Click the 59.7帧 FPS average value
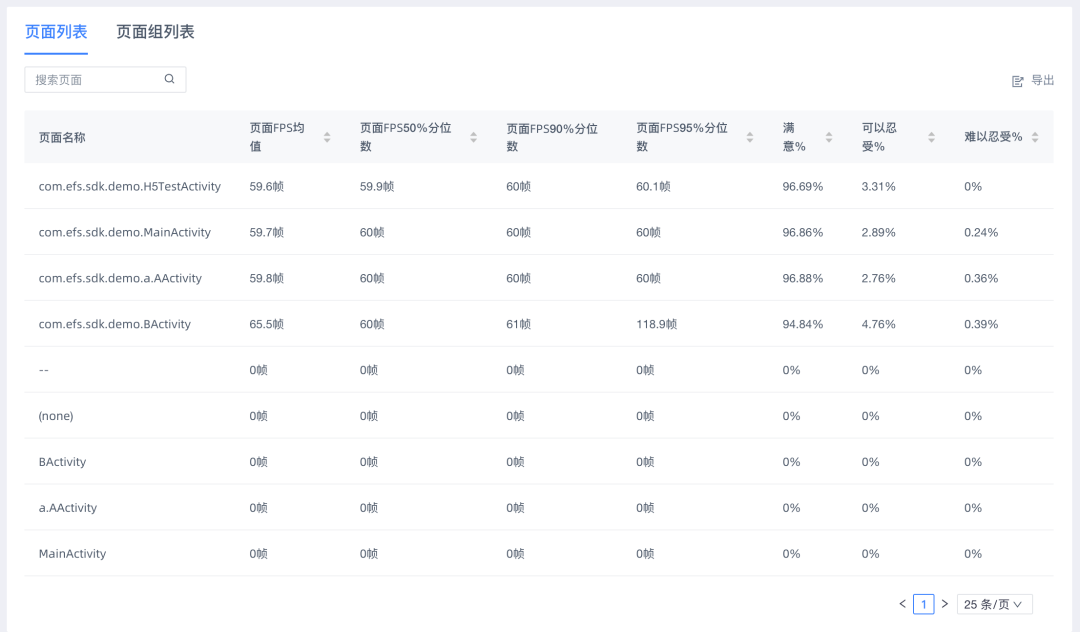Screen dimensions: 1080x632 (x=267, y=233)
